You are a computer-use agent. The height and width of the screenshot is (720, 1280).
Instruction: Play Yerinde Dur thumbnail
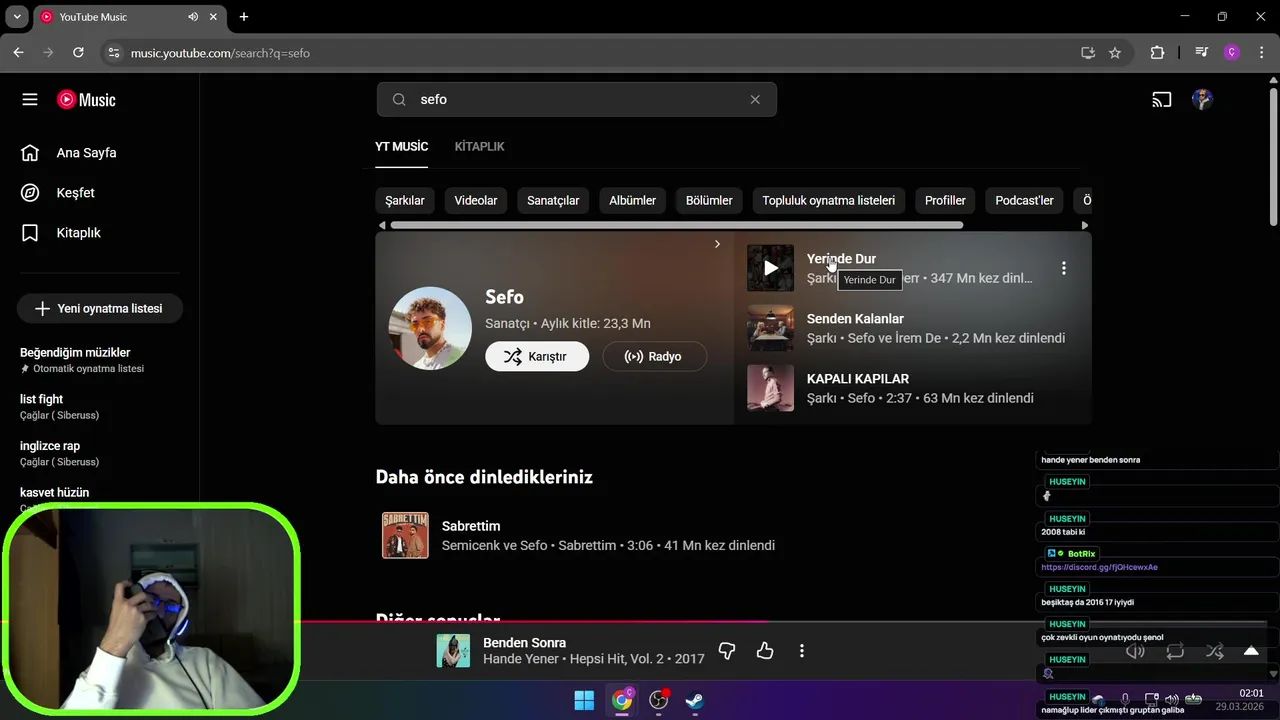[770, 268]
